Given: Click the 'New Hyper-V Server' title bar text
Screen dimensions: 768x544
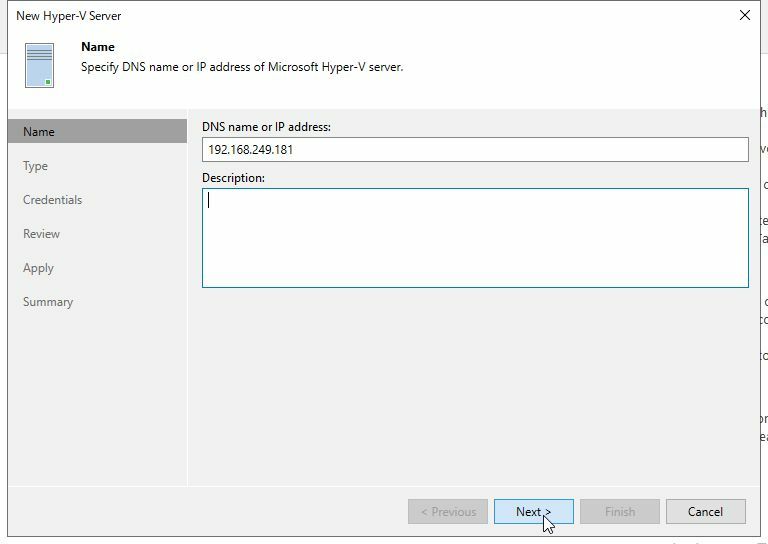Looking at the screenshot, I should (x=69, y=16).
